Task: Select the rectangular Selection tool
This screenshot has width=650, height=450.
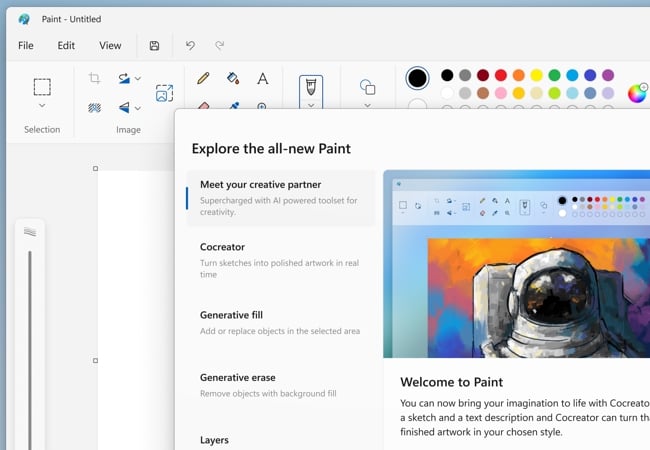Action: tap(42, 87)
